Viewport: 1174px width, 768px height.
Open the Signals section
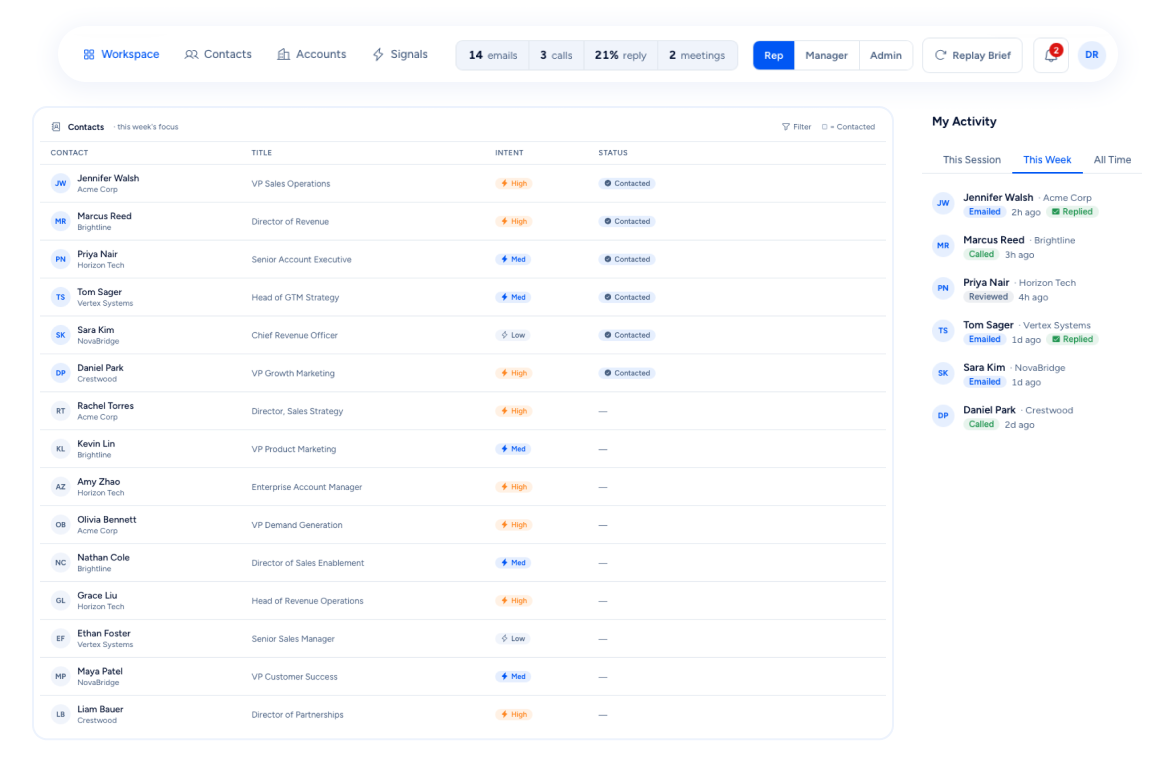[x=400, y=55]
